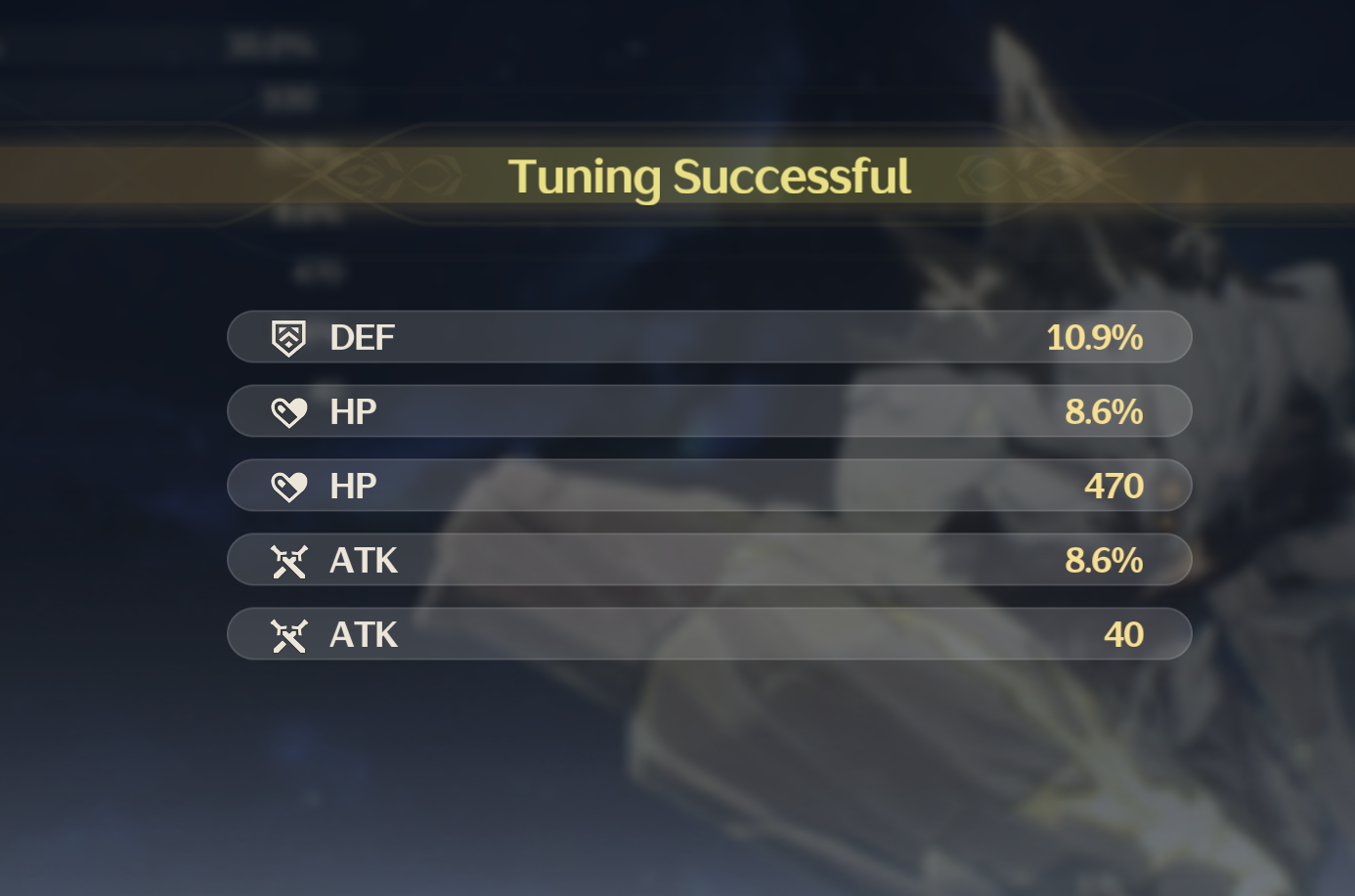
Task: Click the Tuning Successful banner title
Action: (x=710, y=178)
